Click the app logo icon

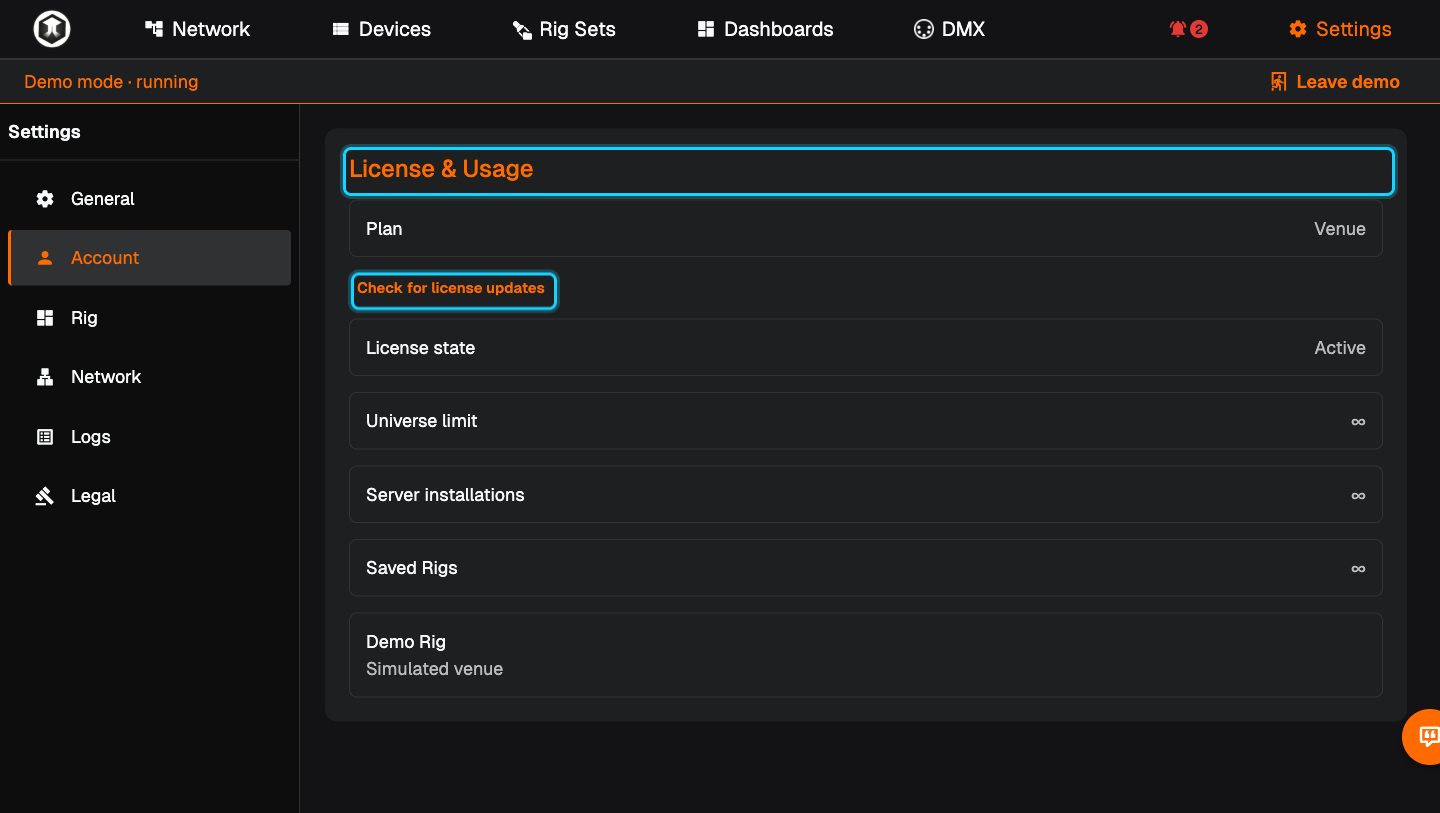tap(52, 29)
